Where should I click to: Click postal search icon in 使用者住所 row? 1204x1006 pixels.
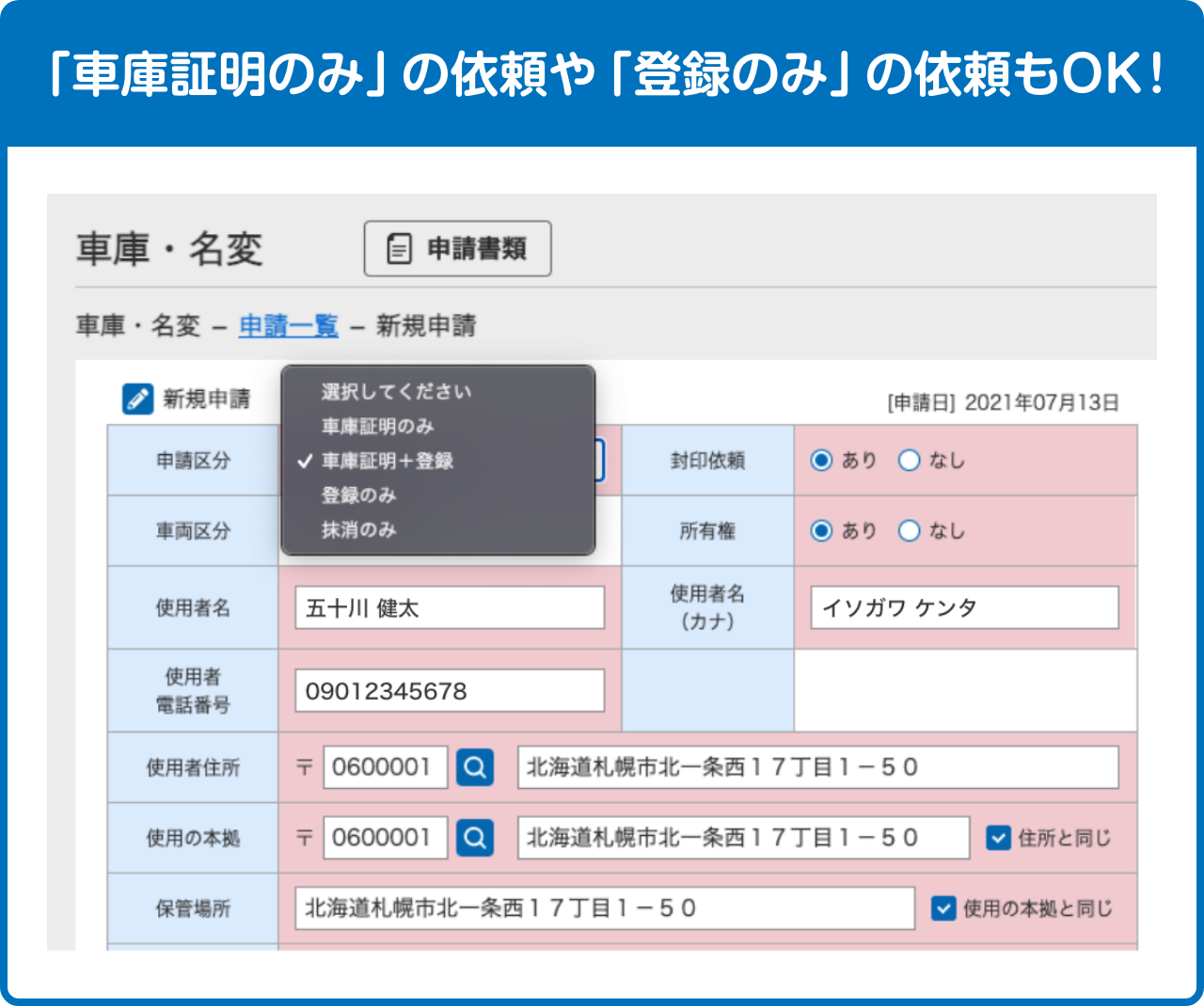475,767
